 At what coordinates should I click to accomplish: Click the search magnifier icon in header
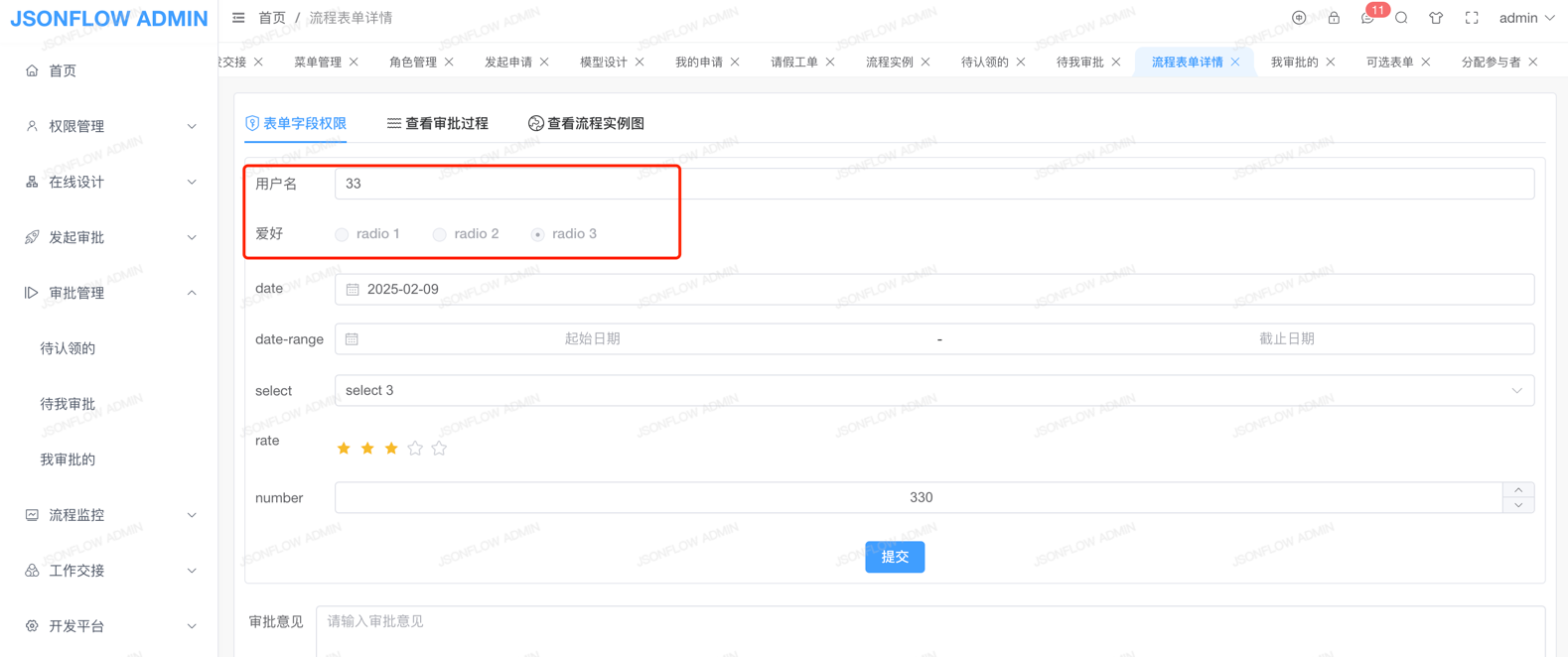1401,18
